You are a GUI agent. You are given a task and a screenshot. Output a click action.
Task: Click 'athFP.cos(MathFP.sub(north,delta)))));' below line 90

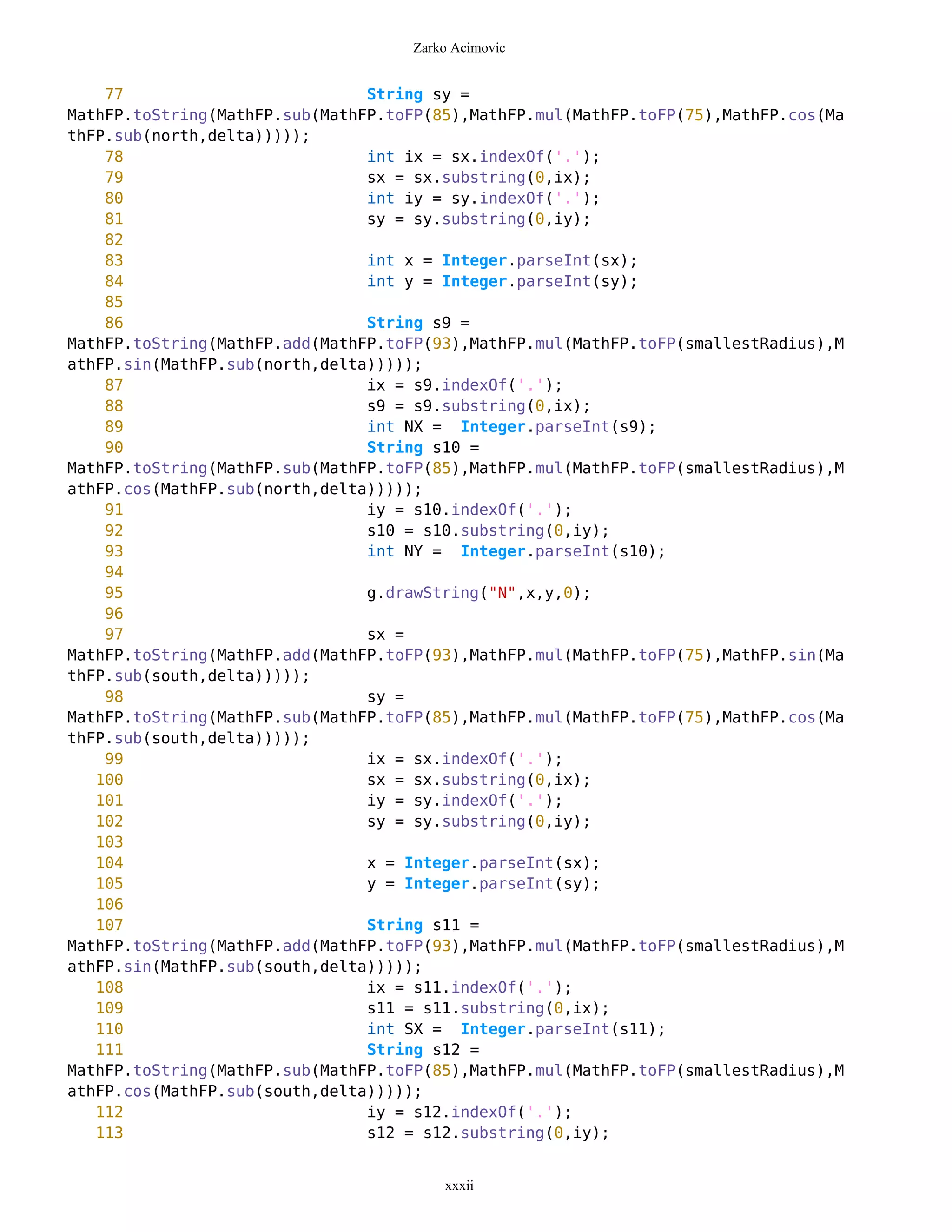pos(245,489)
